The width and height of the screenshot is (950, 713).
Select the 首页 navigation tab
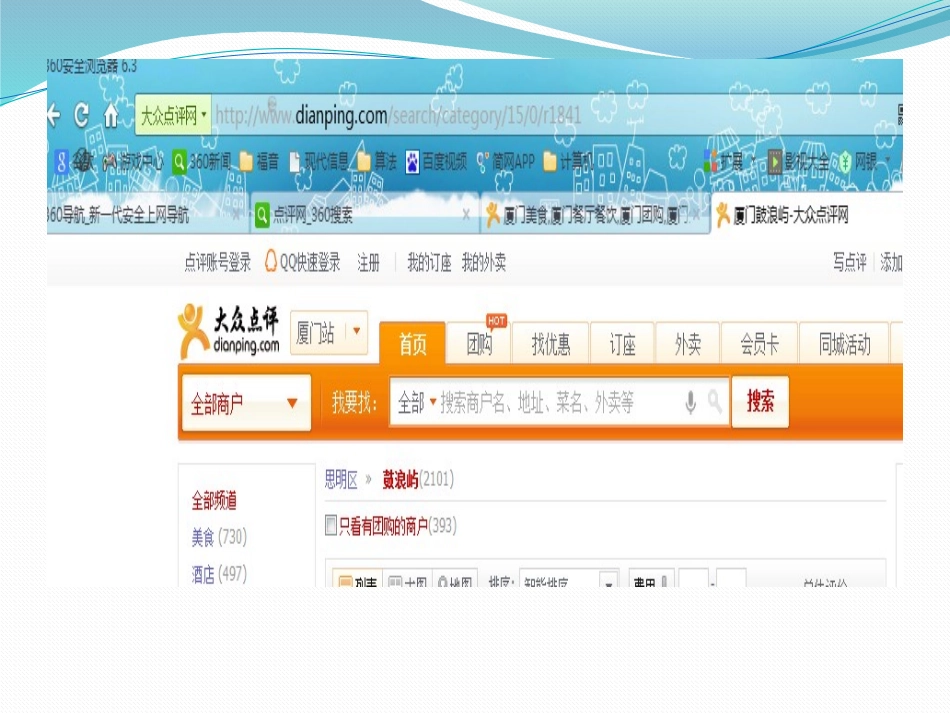(x=412, y=343)
